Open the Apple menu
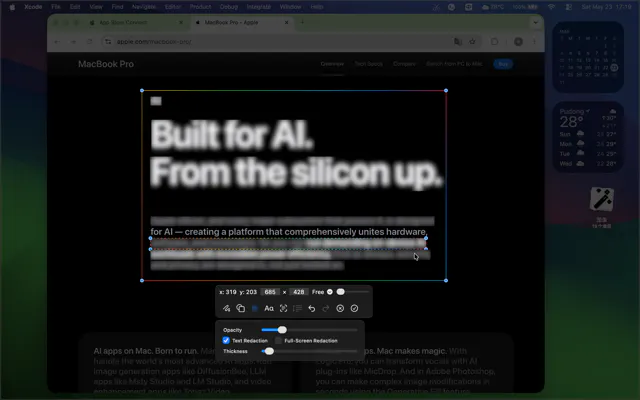This screenshot has height=400, width=640. [12, 7]
